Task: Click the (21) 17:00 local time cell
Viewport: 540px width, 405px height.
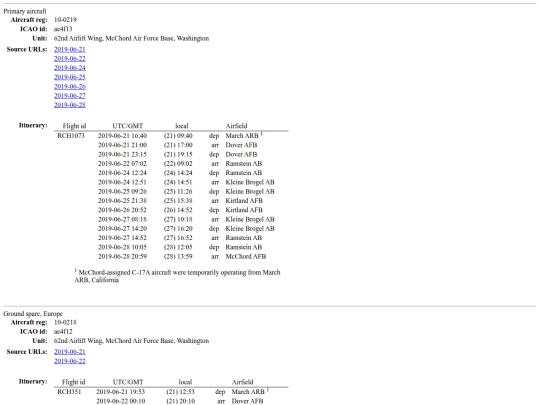Action: click(x=178, y=145)
